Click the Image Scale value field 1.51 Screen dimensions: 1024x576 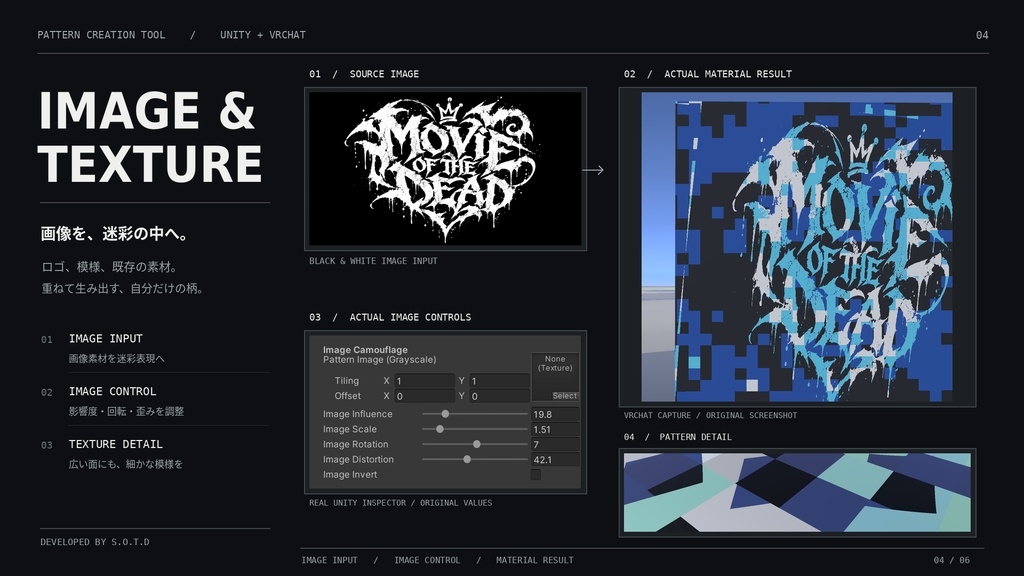pyautogui.click(x=555, y=429)
